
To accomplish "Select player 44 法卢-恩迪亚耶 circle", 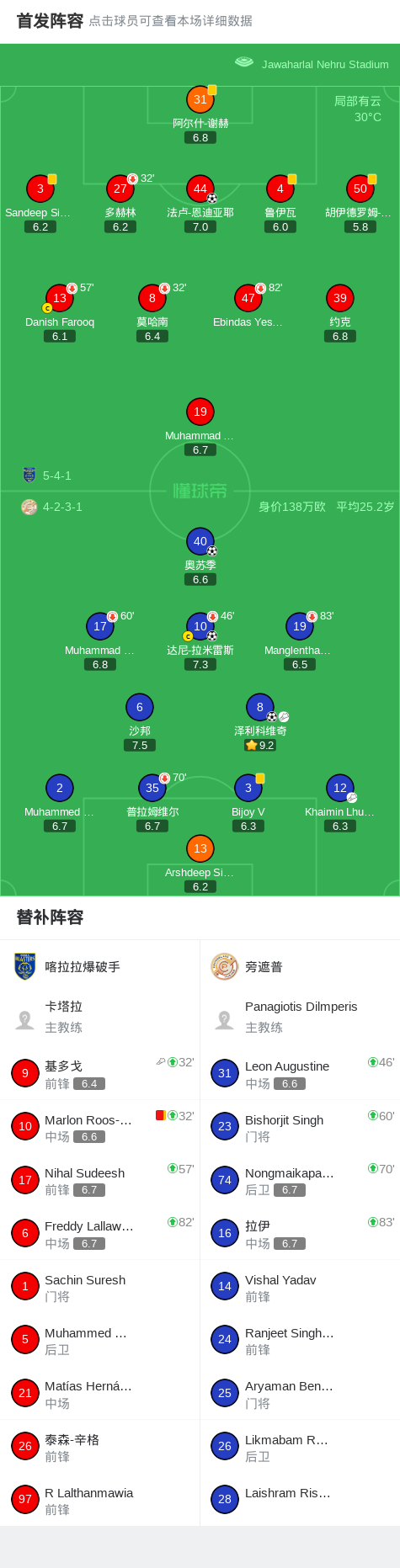I will pos(200,189).
